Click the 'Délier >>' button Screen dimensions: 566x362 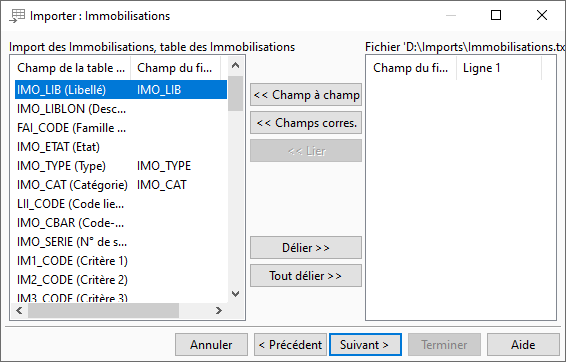(306, 248)
